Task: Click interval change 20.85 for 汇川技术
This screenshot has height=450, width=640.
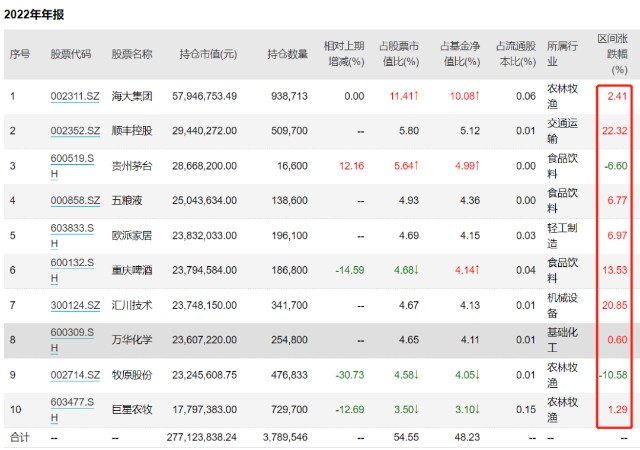Action: pos(615,305)
